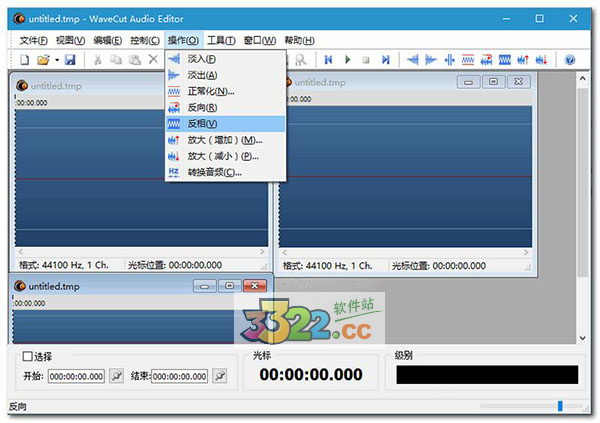Choose 放大（减小）(P)... menu entry
Viewport: 600px width, 423px height.
226,156
